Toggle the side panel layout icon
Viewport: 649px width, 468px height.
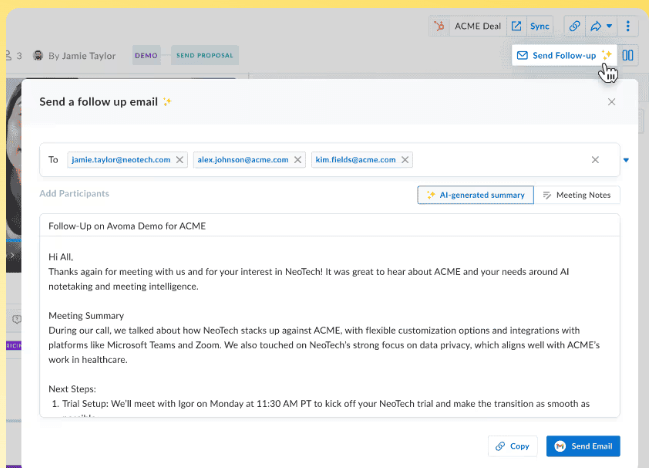(x=628, y=56)
